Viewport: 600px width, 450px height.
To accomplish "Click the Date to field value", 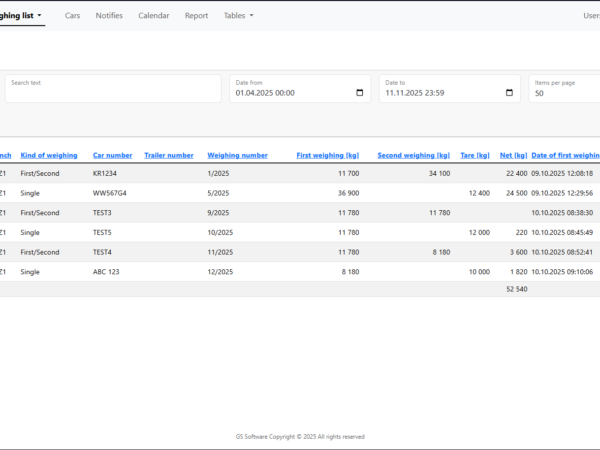I will [415, 93].
